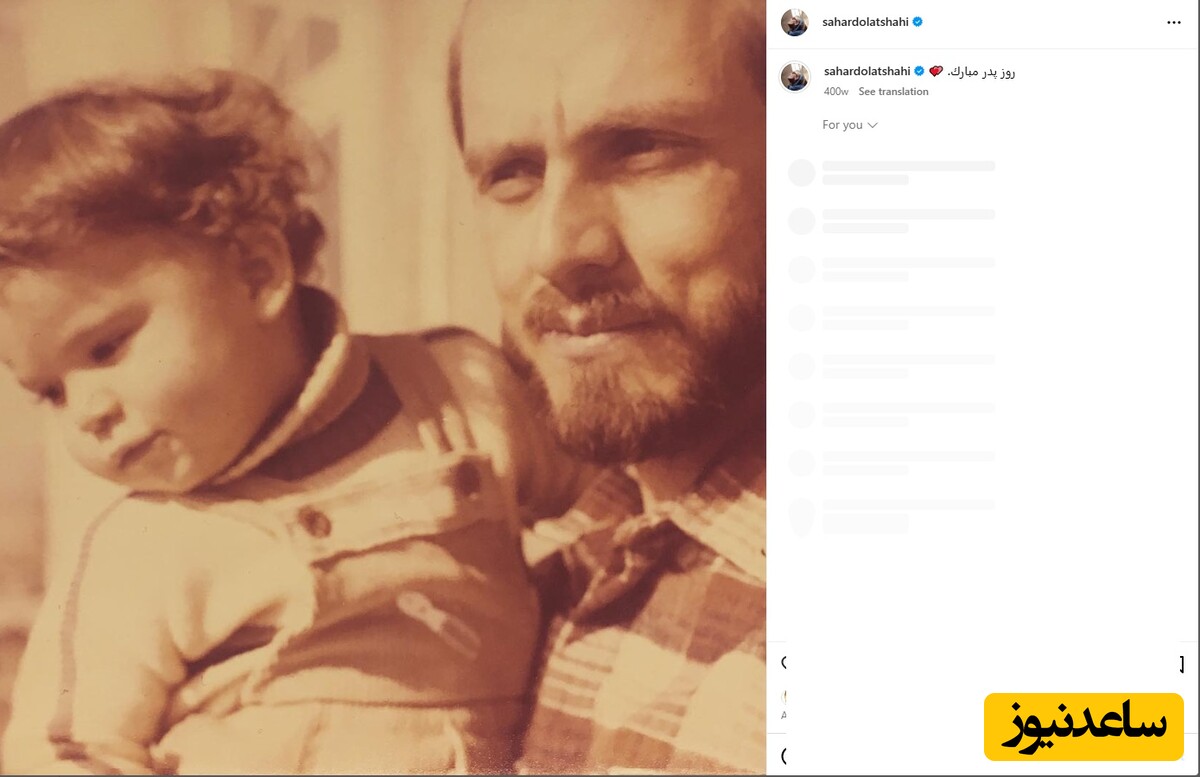Screen dimensions: 1200x777
Task: Open the more options ellipsis menu
Action: coord(1173,22)
